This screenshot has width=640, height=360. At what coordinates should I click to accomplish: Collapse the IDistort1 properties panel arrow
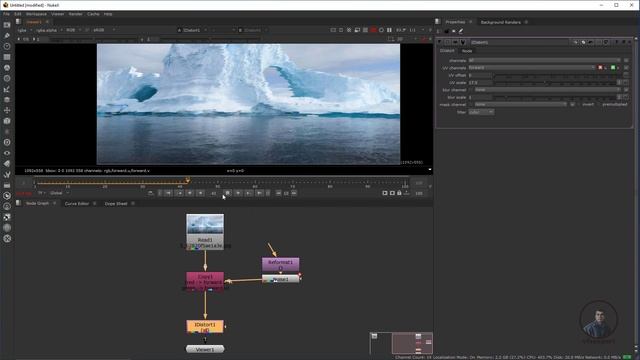coord(440,42)
